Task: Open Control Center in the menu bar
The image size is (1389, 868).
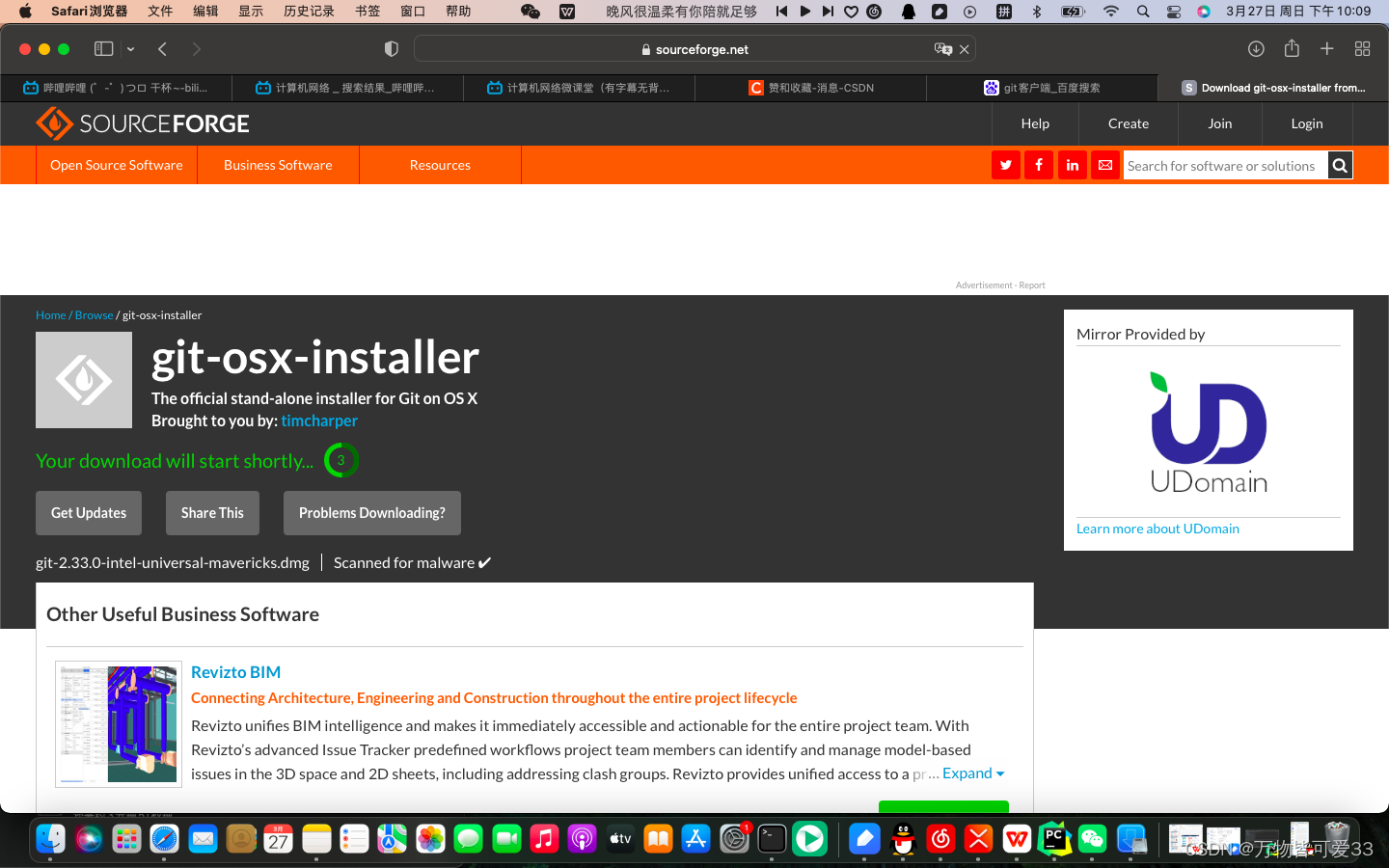Action: pyautogui.click(x=1174, y=12)
